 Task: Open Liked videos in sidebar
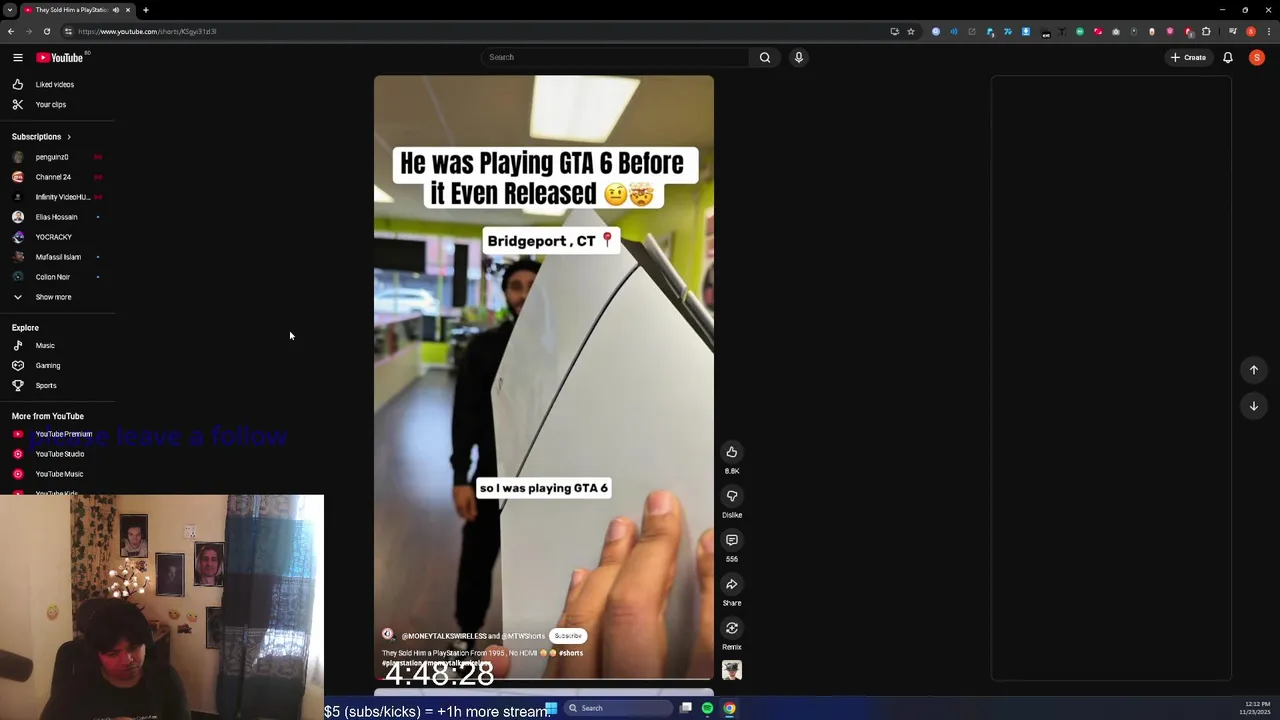tap(57, 84)
